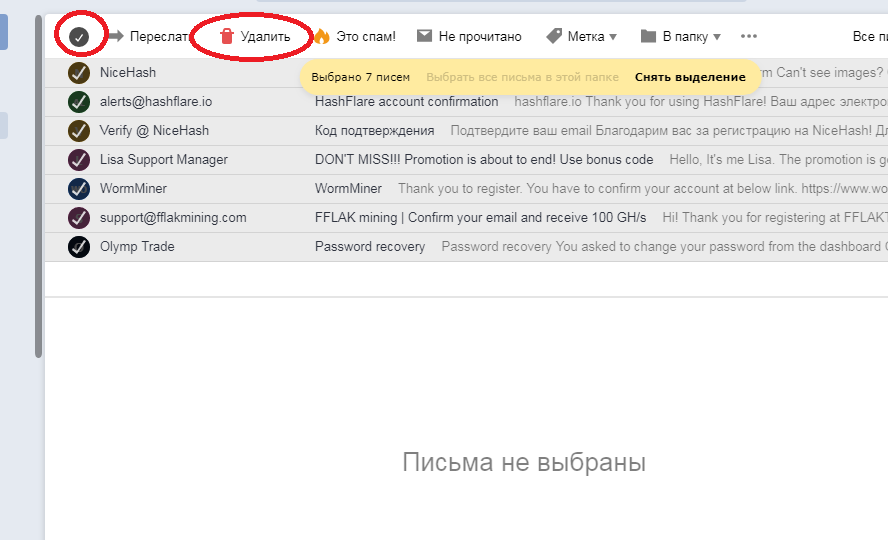Uncheck the NiceHash email checkbox

[79, 73]
